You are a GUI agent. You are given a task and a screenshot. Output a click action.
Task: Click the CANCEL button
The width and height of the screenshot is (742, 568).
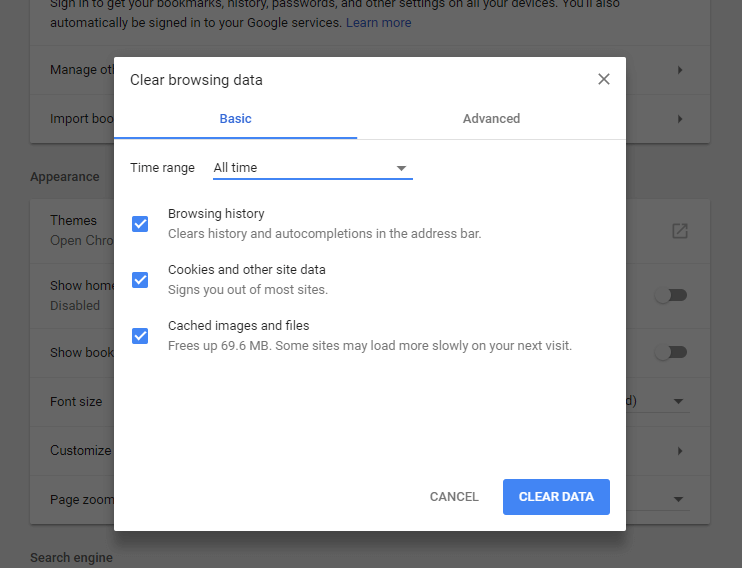(x=454, y=497)
